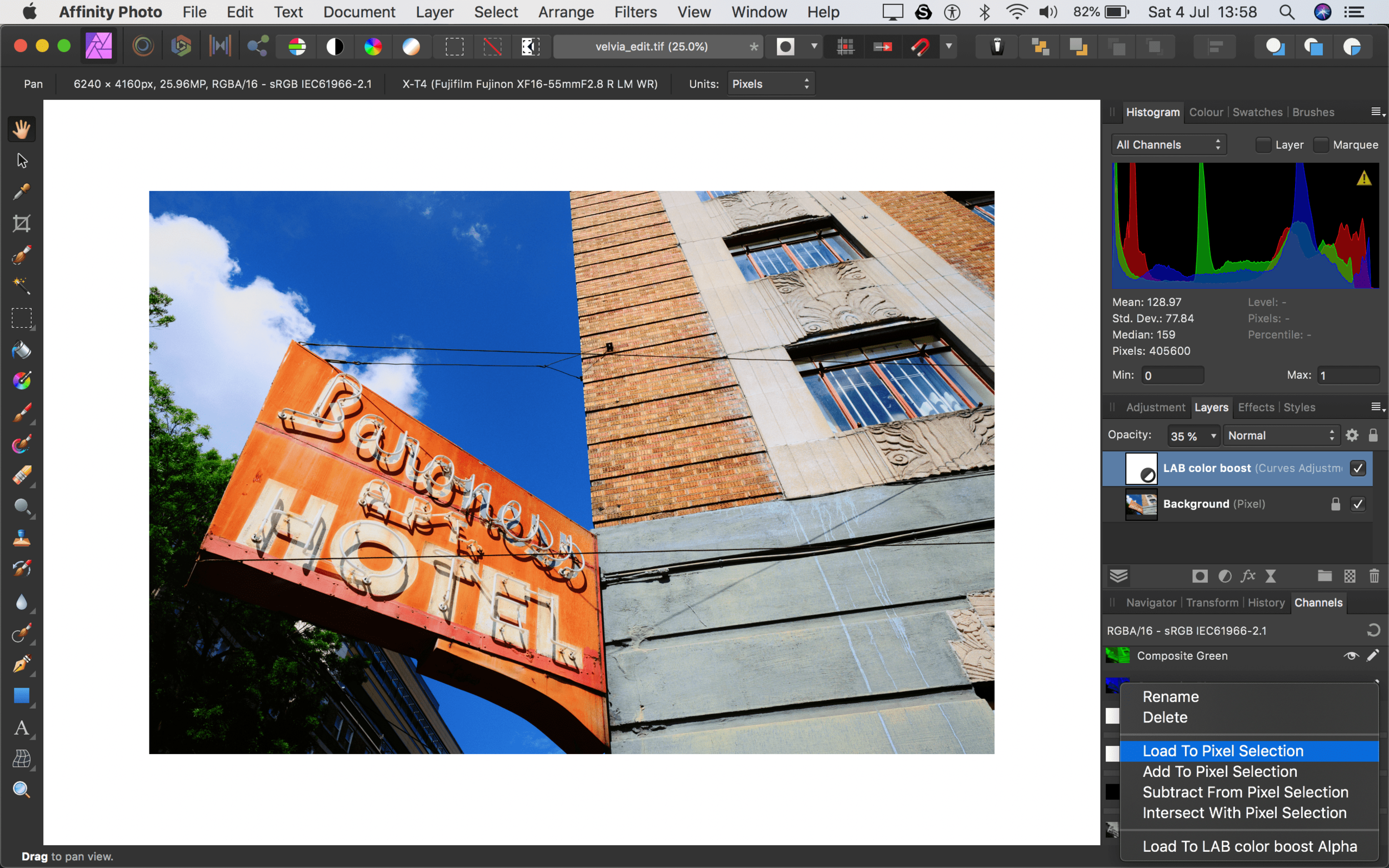Switch to the History tab
Image resolution: width=1389 pixels, height=868 pixels.
point(1266,603)
